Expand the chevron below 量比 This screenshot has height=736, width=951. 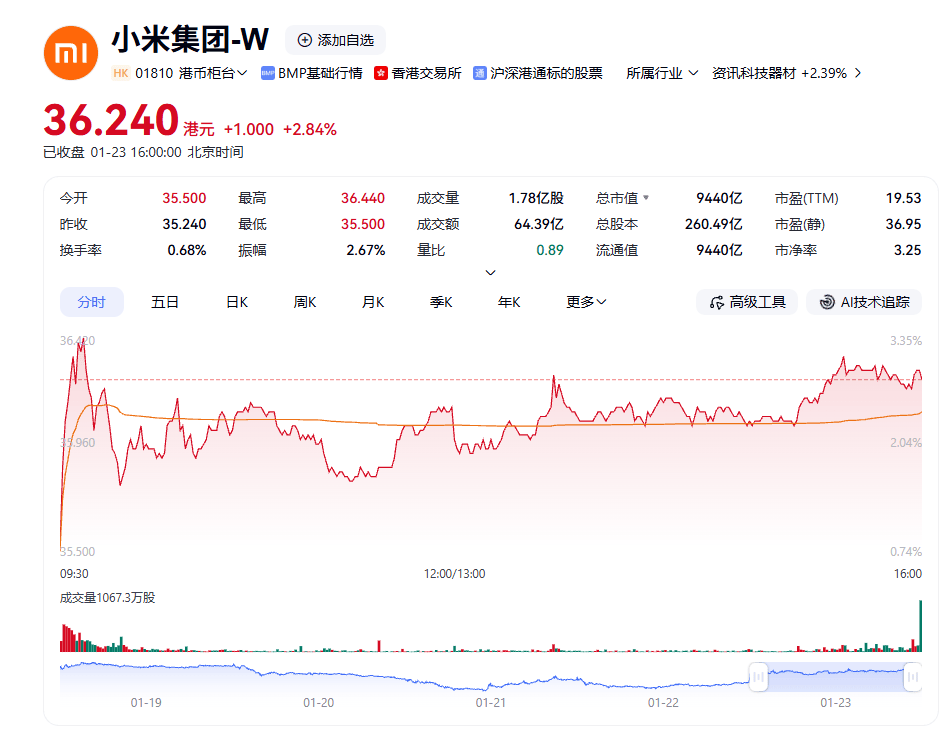pyautogui.click(x=491, y=271)
